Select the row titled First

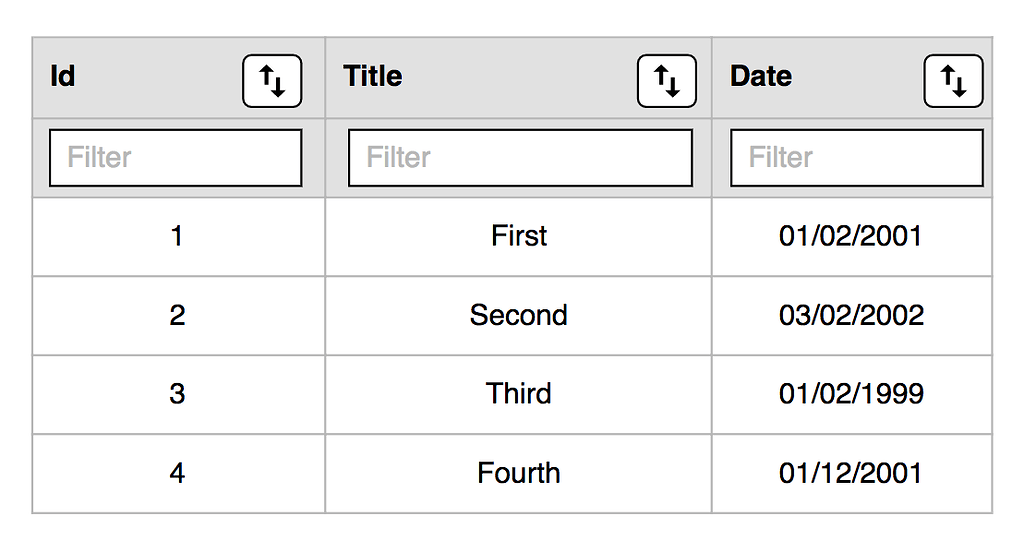(519, 236)
